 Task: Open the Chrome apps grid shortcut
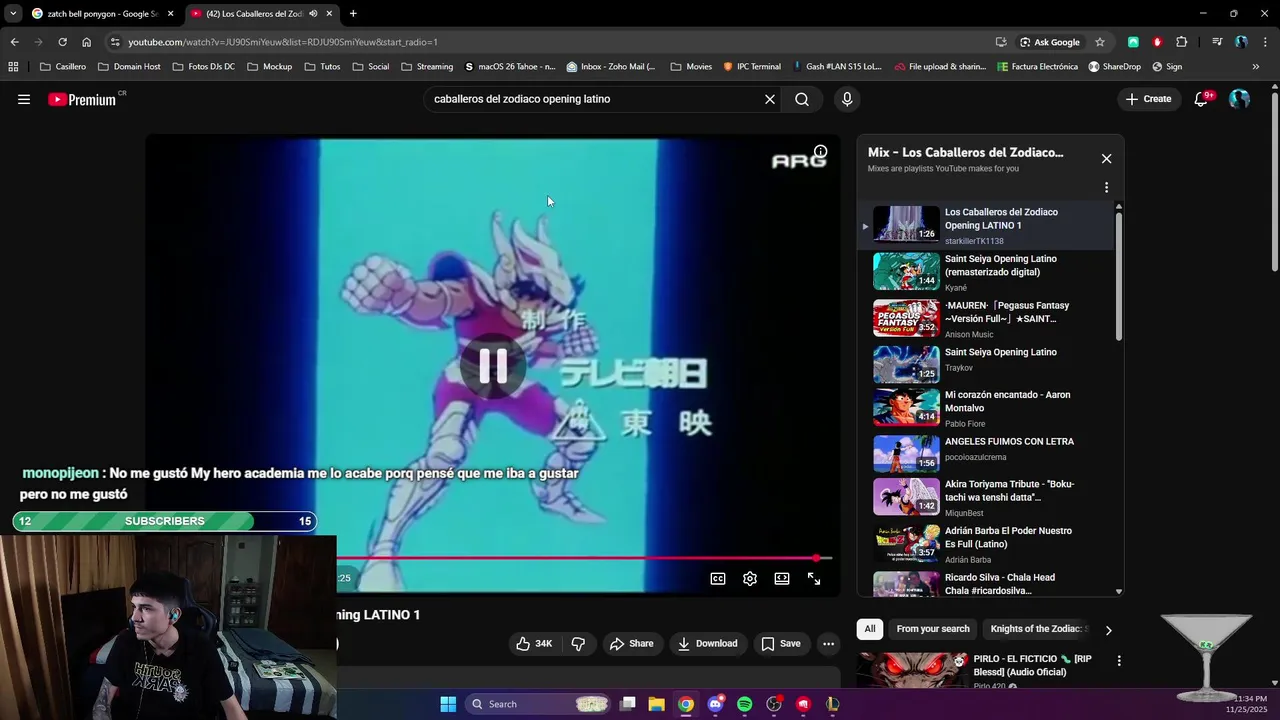click(x=13, y=67)
